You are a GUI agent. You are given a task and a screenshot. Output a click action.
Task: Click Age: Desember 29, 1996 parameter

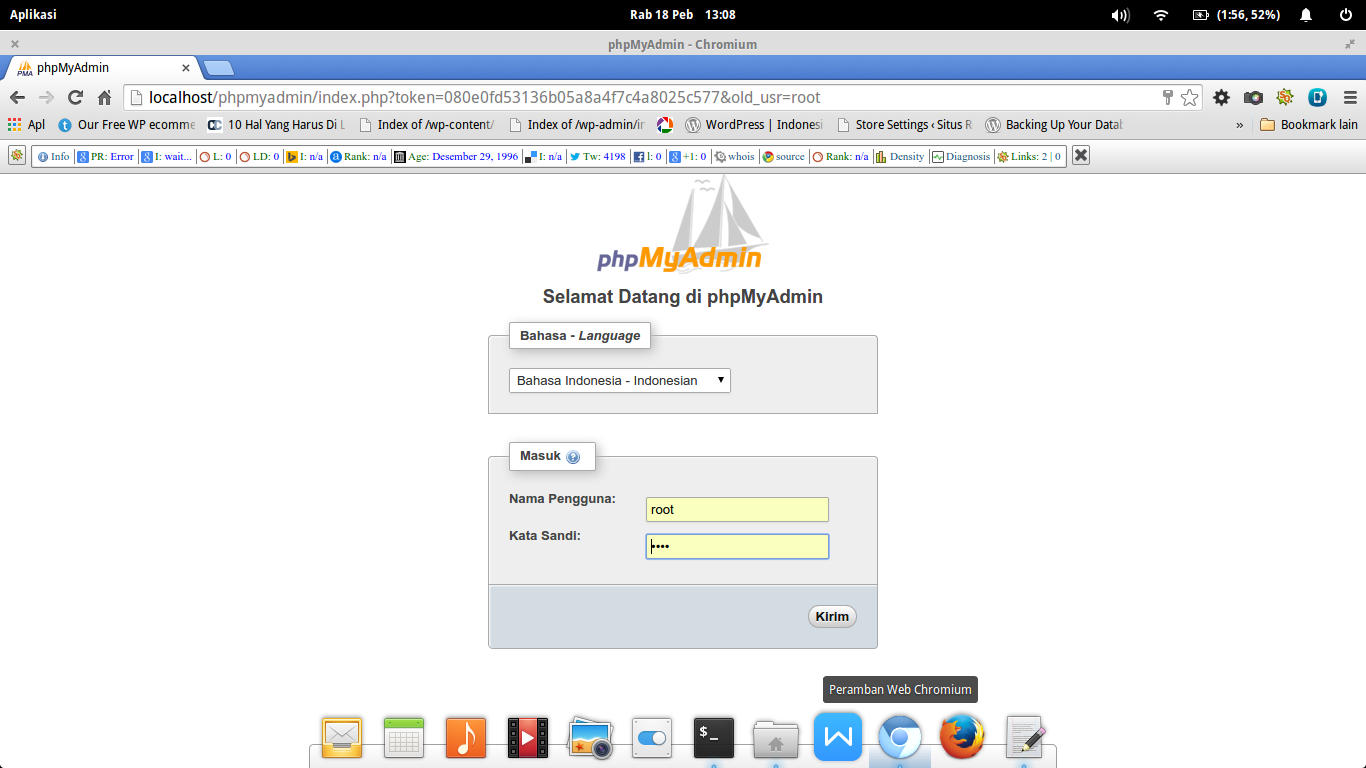pos(456,156)
